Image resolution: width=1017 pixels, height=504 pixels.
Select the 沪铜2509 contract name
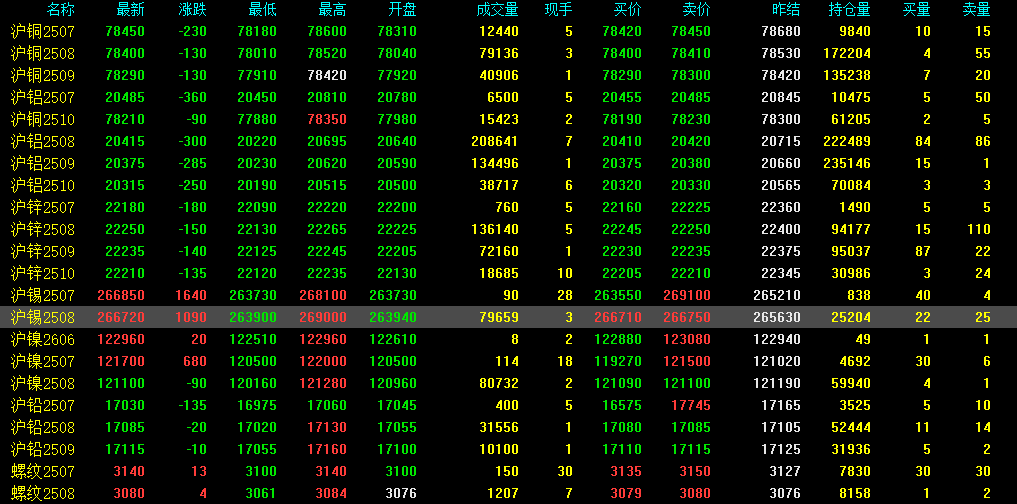[x=43, y=75]
